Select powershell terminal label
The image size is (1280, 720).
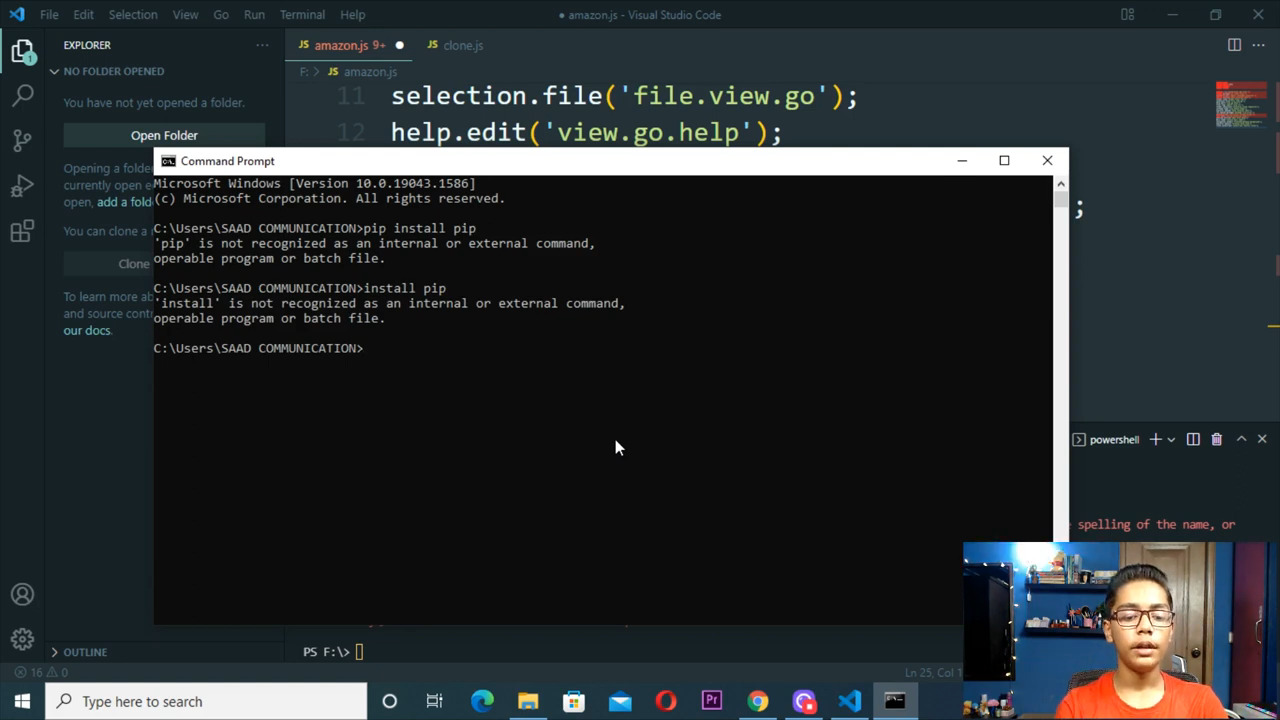point(1106,439)
